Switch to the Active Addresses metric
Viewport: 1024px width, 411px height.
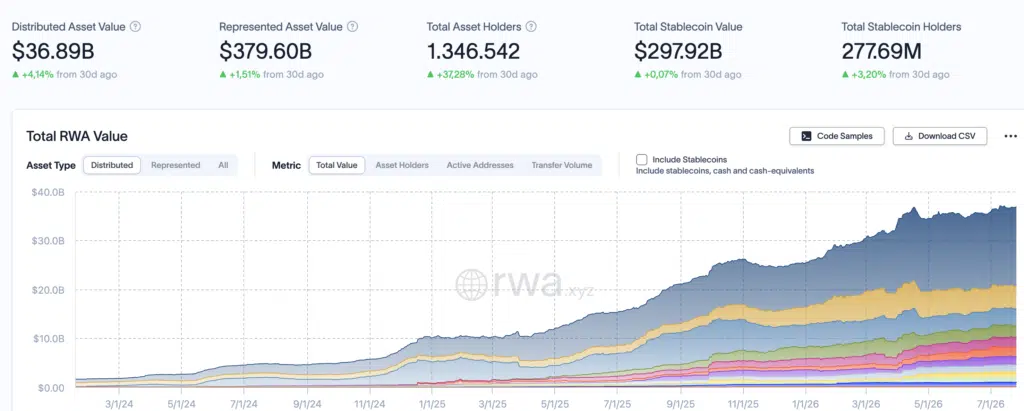point(480,165)
